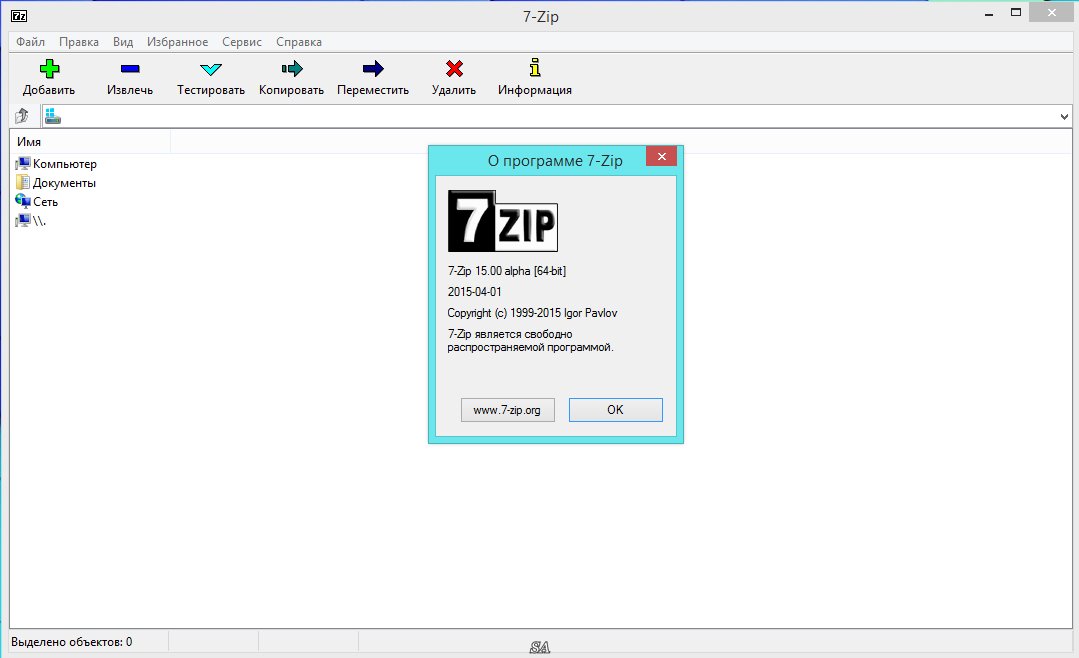Minimize the 7-Zip main window

(x=989, y=14)
